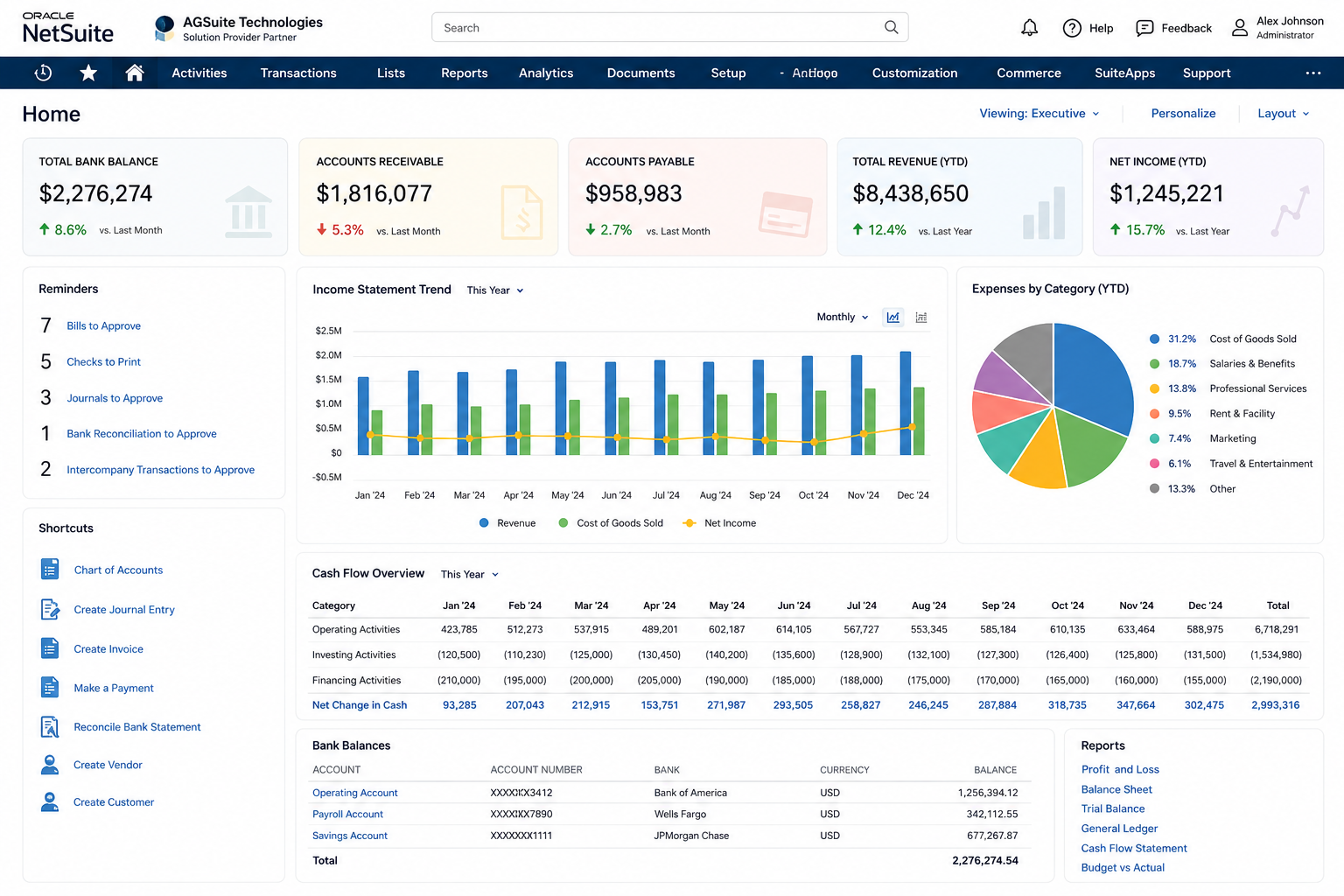Click the Create Vendor person icon

tap(50, 765)
